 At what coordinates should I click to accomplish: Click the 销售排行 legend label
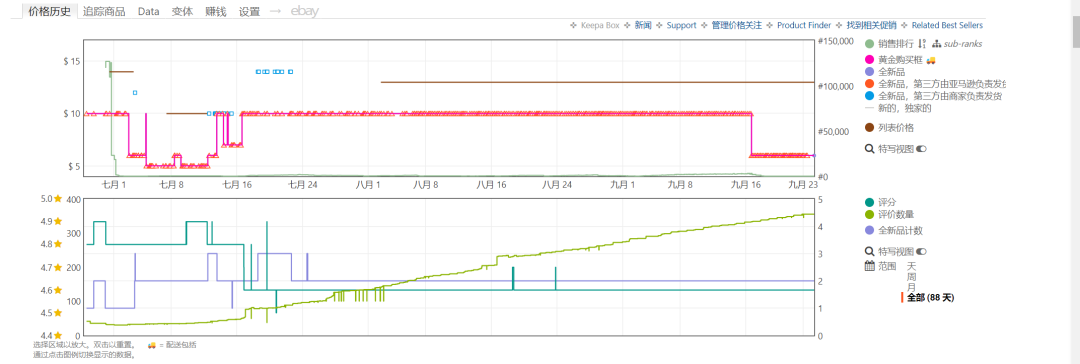[x=896, y=44]
